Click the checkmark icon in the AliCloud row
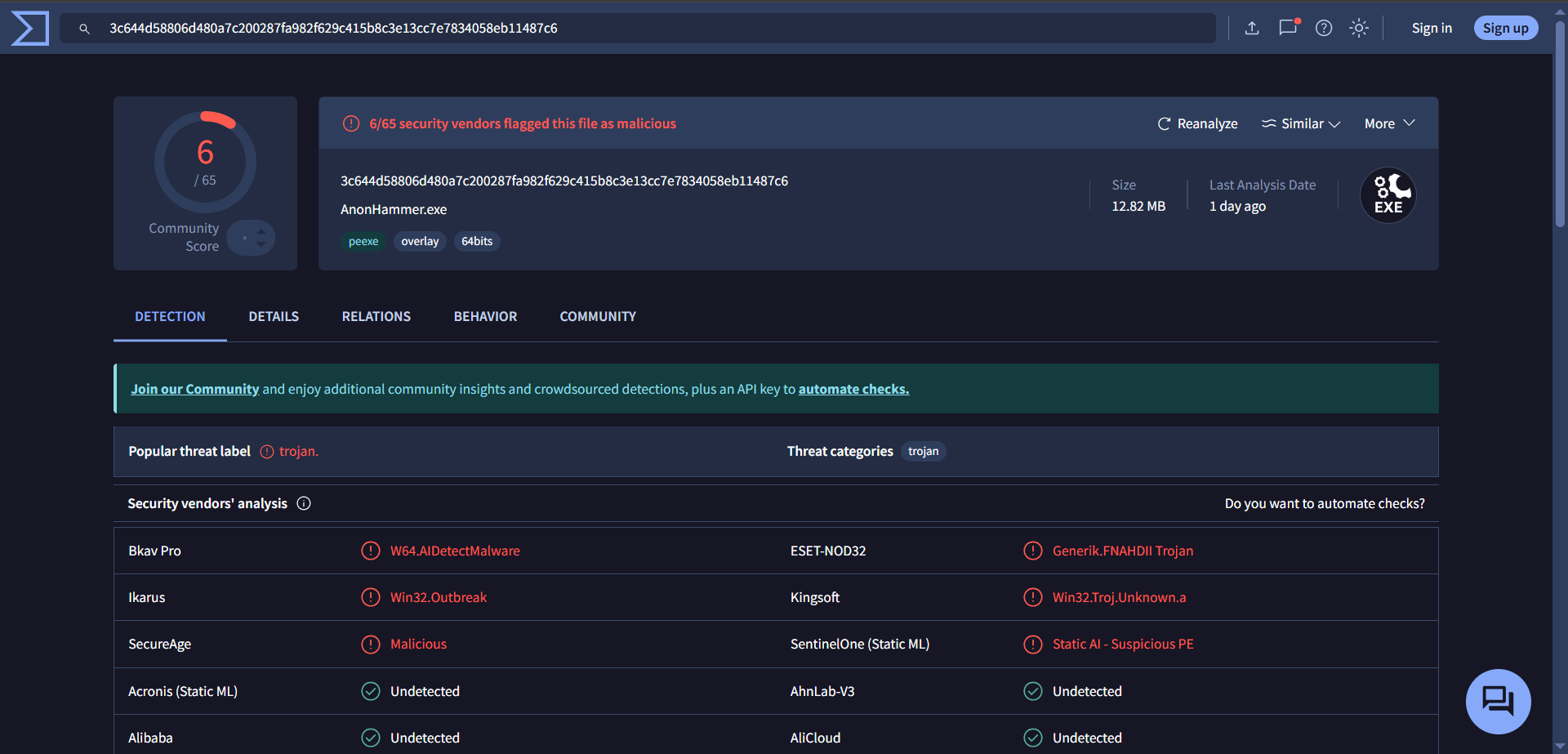1568x754 pixels. [x=1033, y=738]
